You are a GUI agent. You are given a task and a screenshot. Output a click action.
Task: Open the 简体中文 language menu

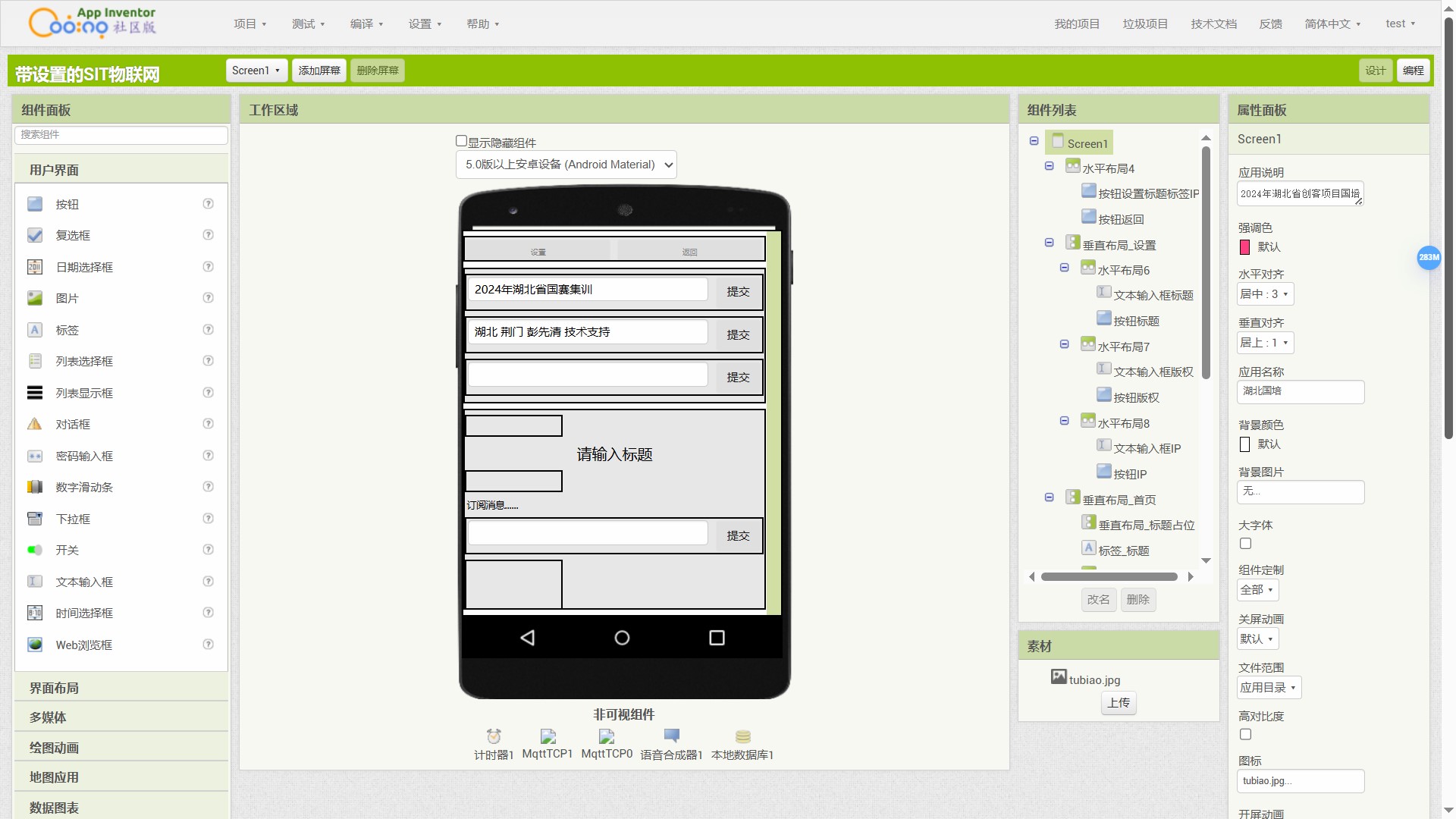[1332, 24]
